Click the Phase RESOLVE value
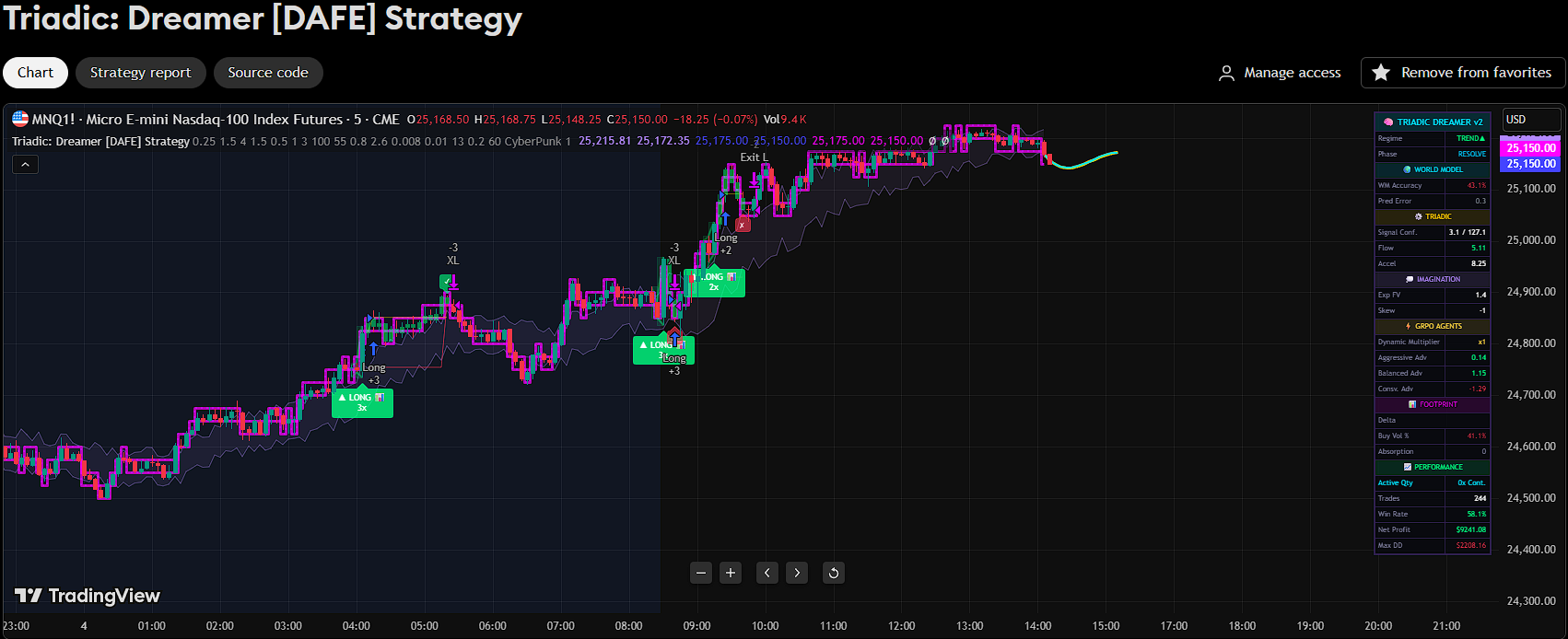Viewport: 1568px width, 639px height. click(1471, 154)
